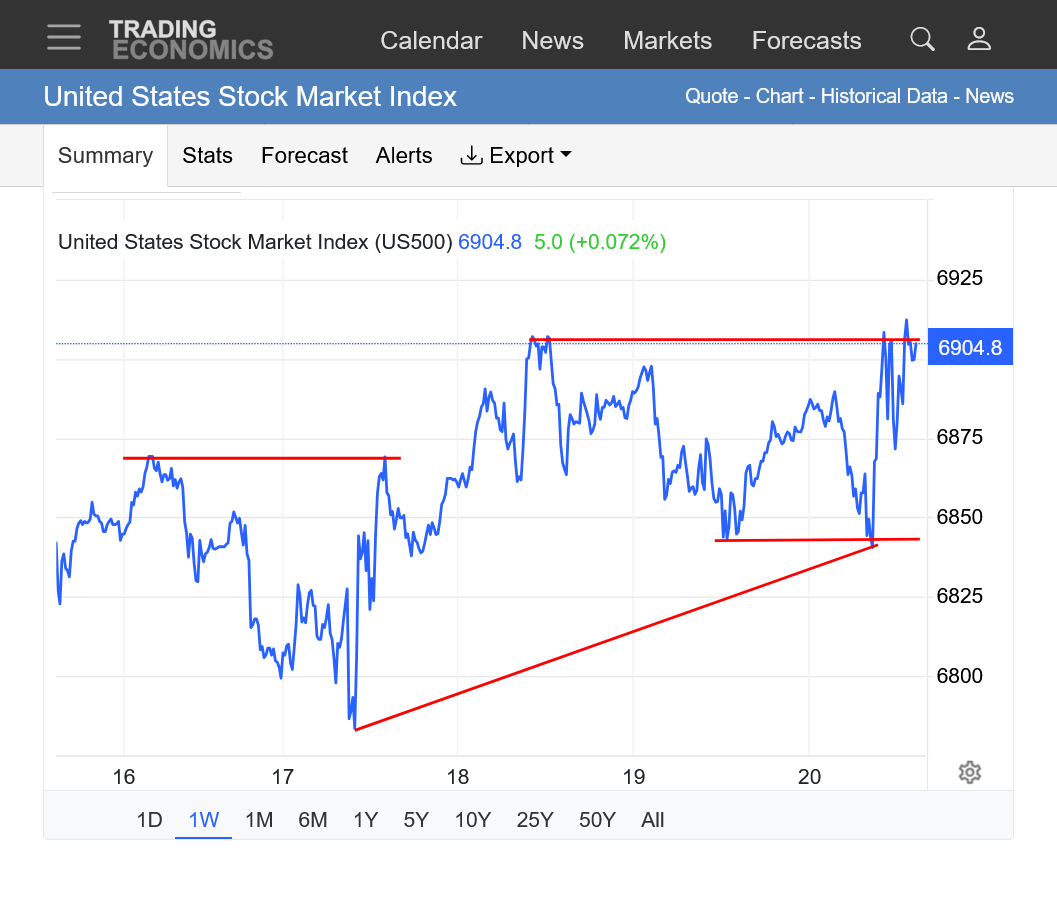Open the Quote link in header

[x=710, y=97]
